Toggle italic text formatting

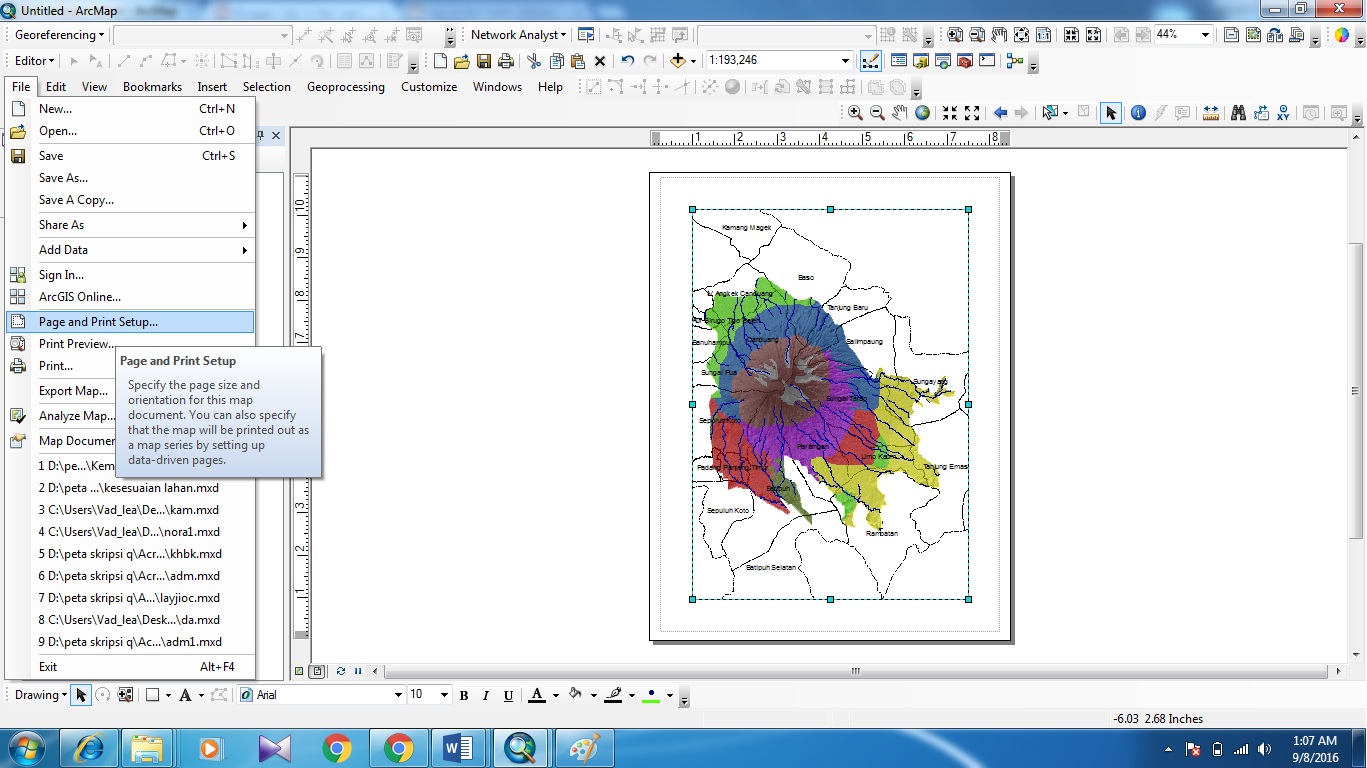click(484, 694)
